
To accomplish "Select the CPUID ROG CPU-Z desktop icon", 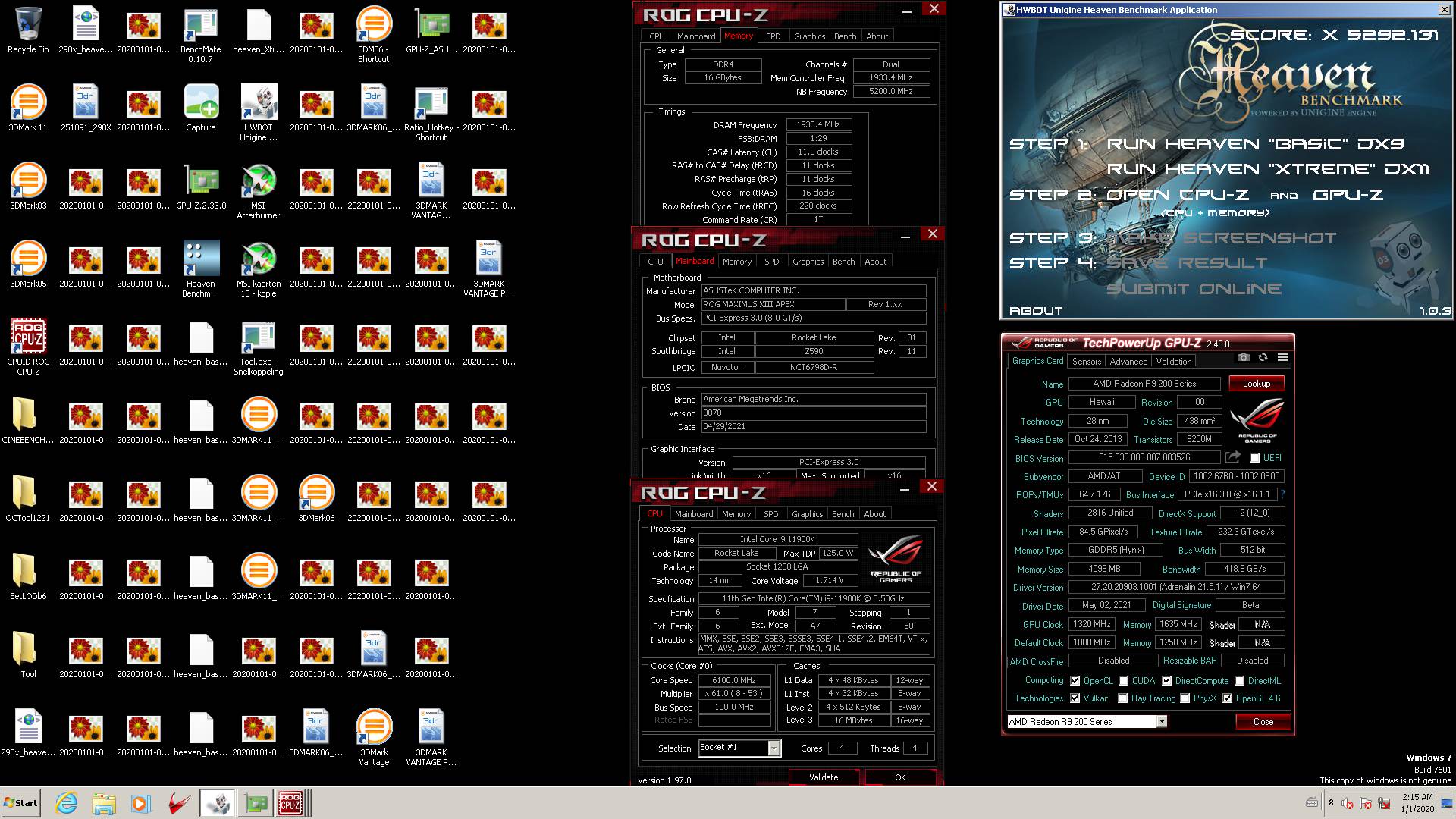I will click(28, 347).
